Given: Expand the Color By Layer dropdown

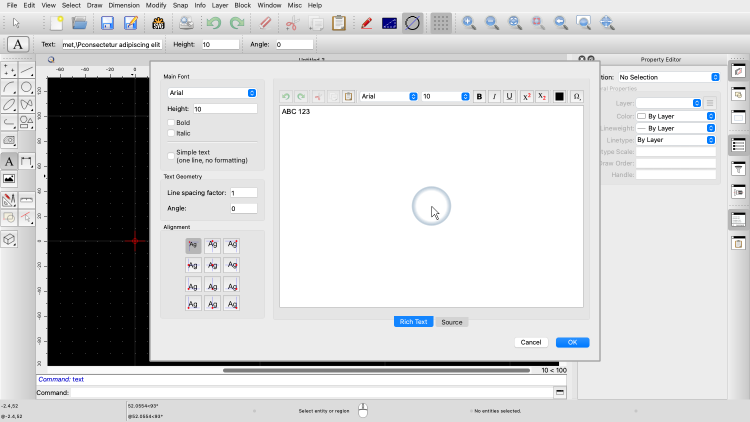Looking at the screenshot, I should pyautogui.click(x=676, y=115).
